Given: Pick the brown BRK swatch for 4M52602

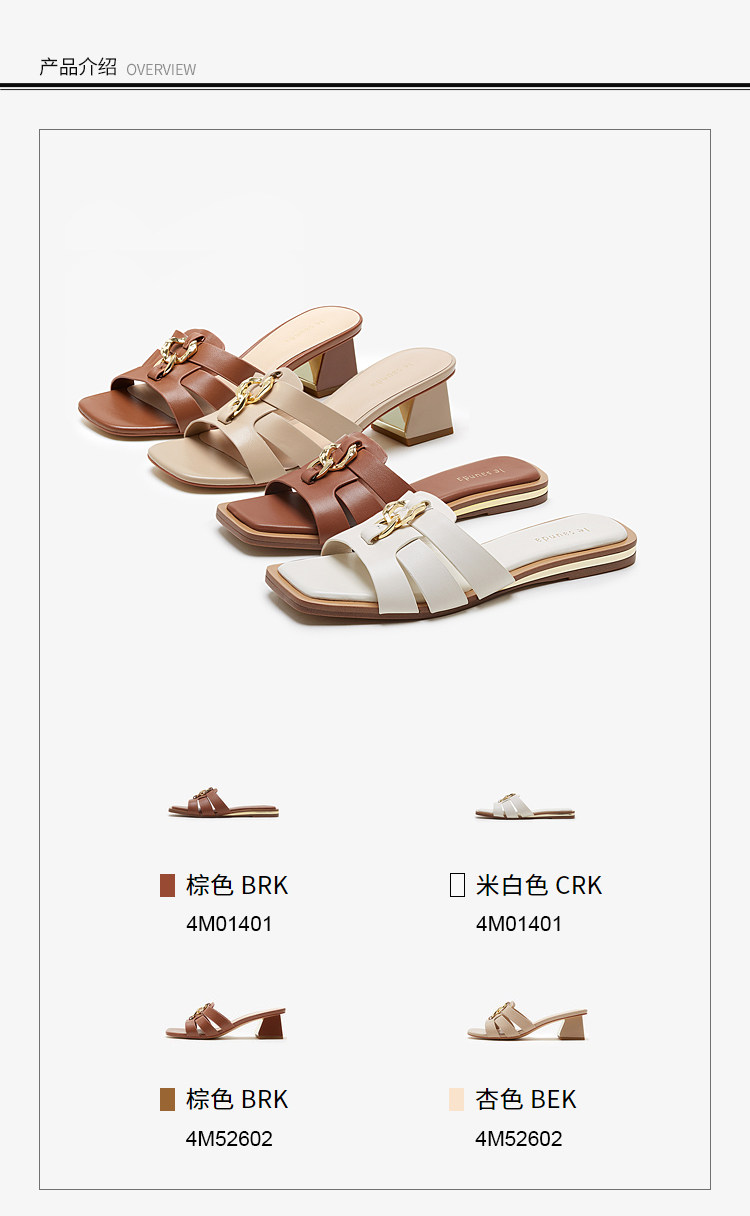Looking at the screenshot, I should [x=167, y=1099].
